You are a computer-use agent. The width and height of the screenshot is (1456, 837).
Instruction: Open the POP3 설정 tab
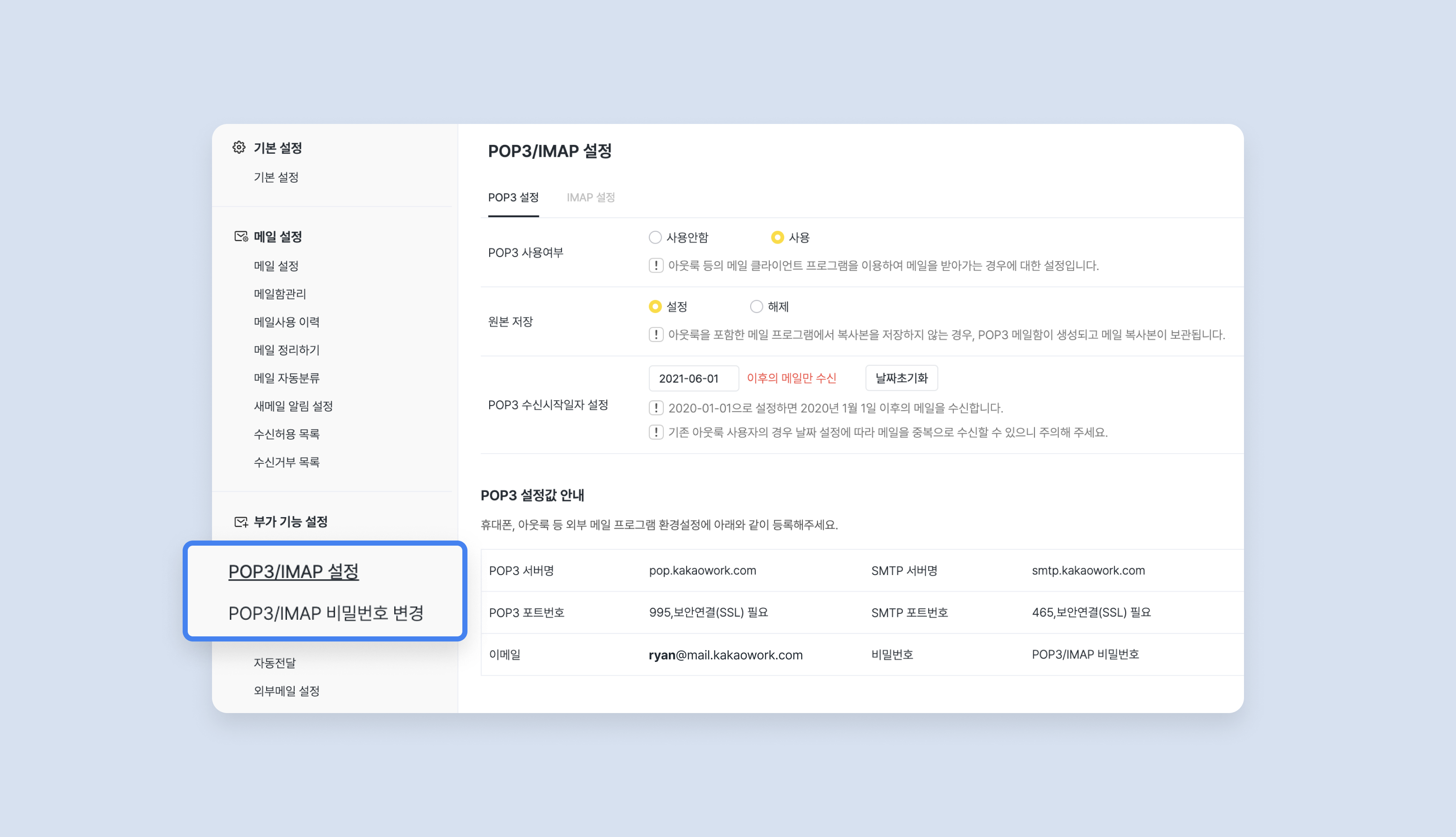(513, 198)
